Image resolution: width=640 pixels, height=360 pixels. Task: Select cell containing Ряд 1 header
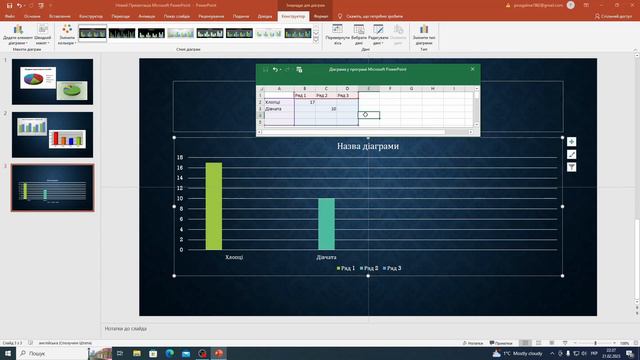(x=304, y=96)
